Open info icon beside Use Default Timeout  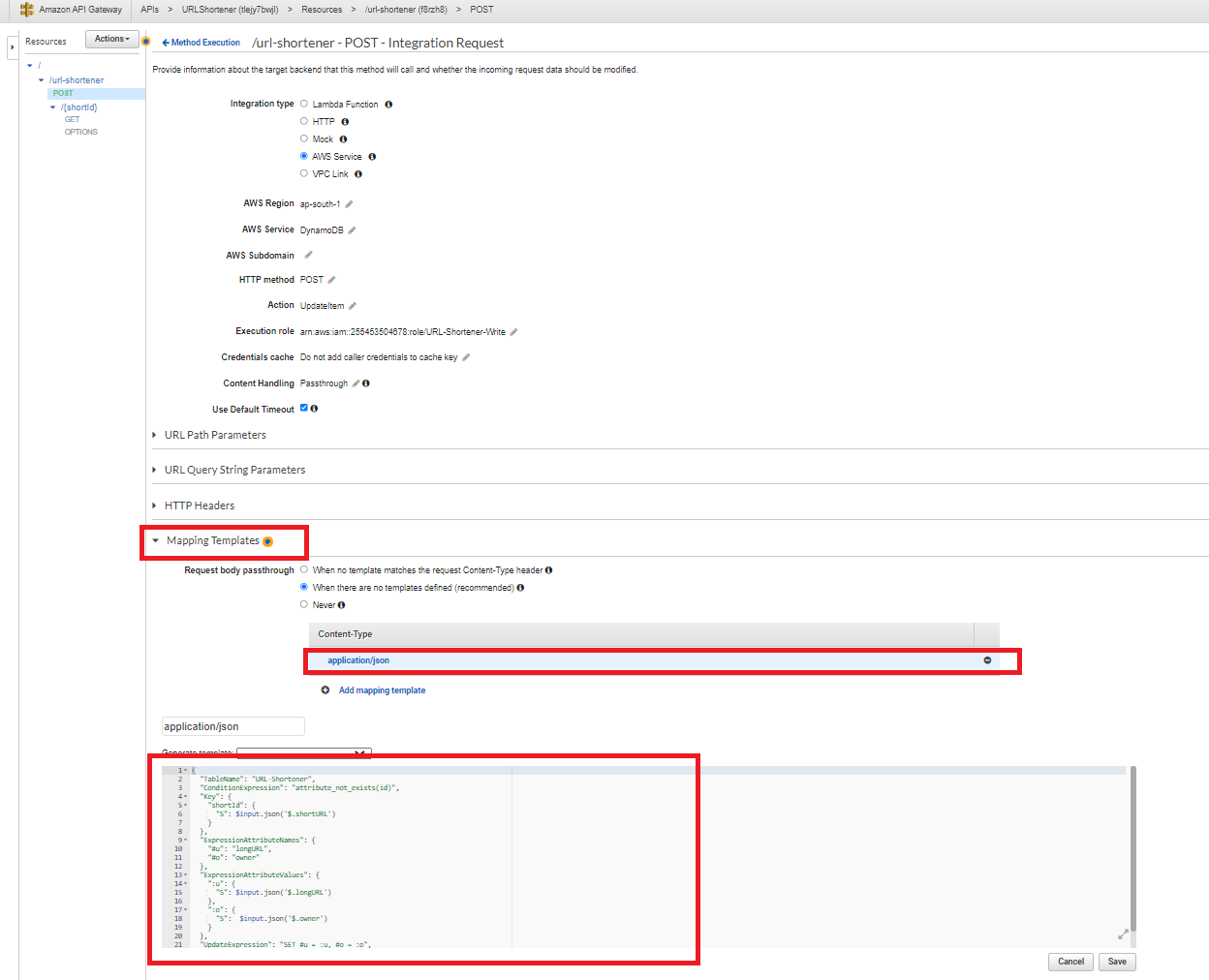point(314,409)
